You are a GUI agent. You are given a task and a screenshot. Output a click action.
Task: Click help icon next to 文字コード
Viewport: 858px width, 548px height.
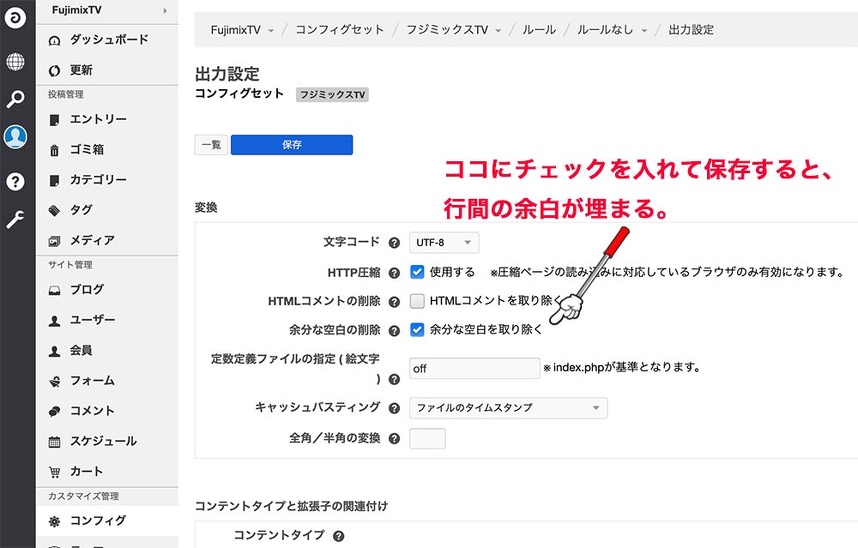click(394, 243)
